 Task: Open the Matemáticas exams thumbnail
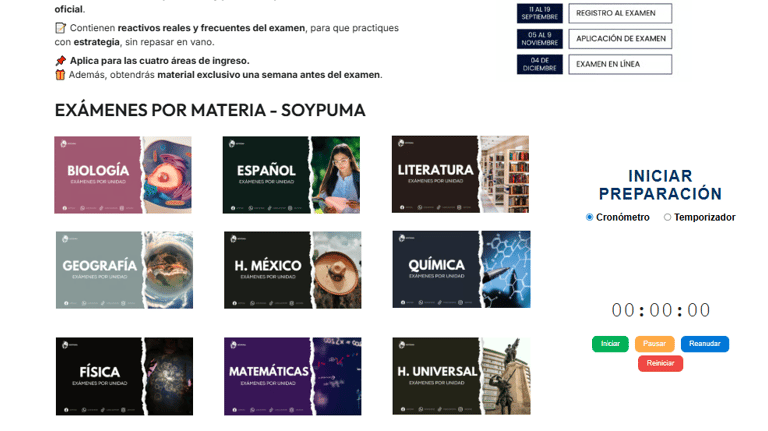pyautogui.click(x=293, y=376)
